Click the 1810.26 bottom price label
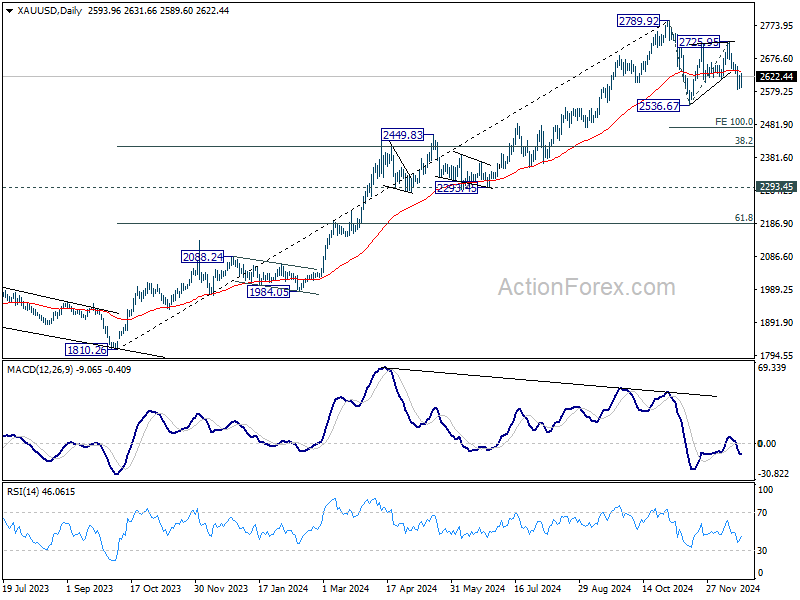The width and height of the screenshot is (800, 600). click(x=87, y=350)
